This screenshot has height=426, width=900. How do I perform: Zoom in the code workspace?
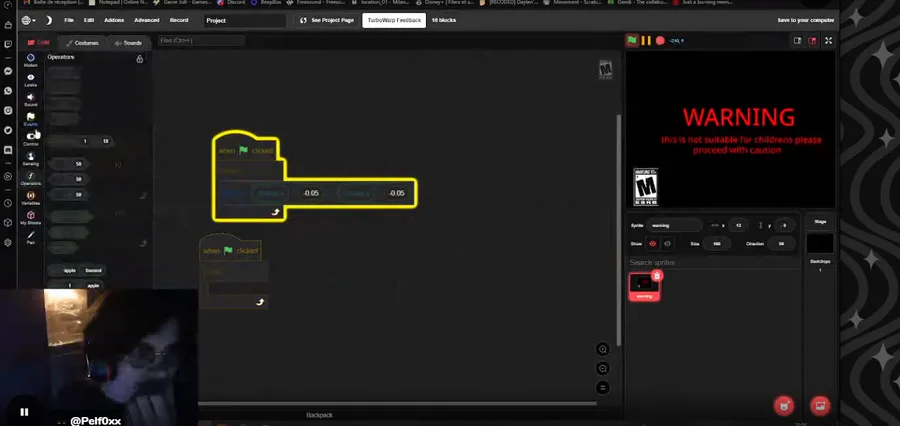603,349
